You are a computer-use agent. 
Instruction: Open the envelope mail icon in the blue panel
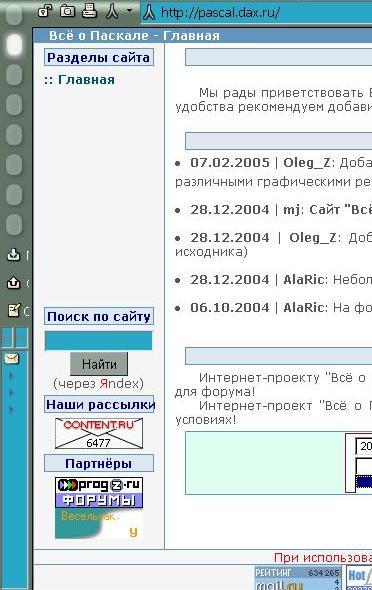click(x=11, y=359)
